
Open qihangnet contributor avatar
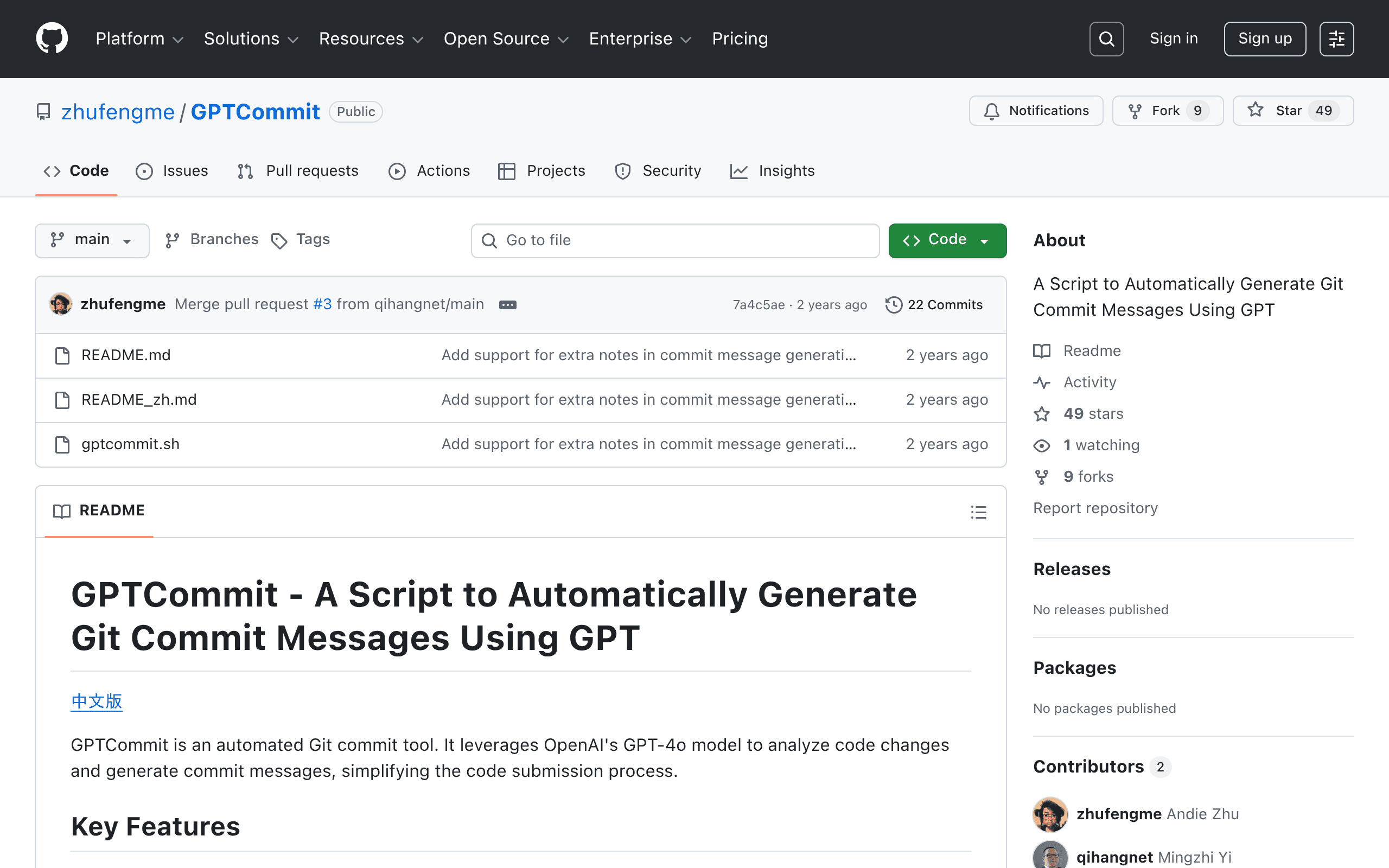[x=1050, y=856]
